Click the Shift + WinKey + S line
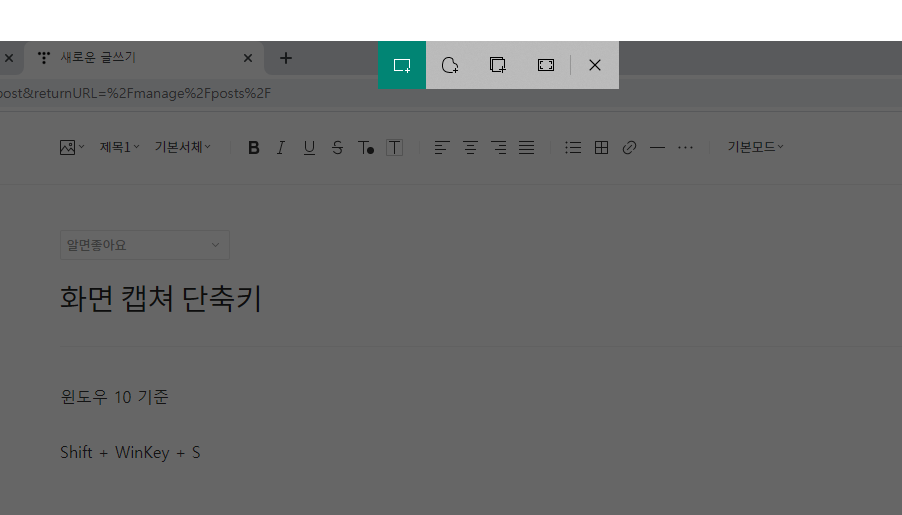Screen dimensions: 902x515 (x=130, y=453)
